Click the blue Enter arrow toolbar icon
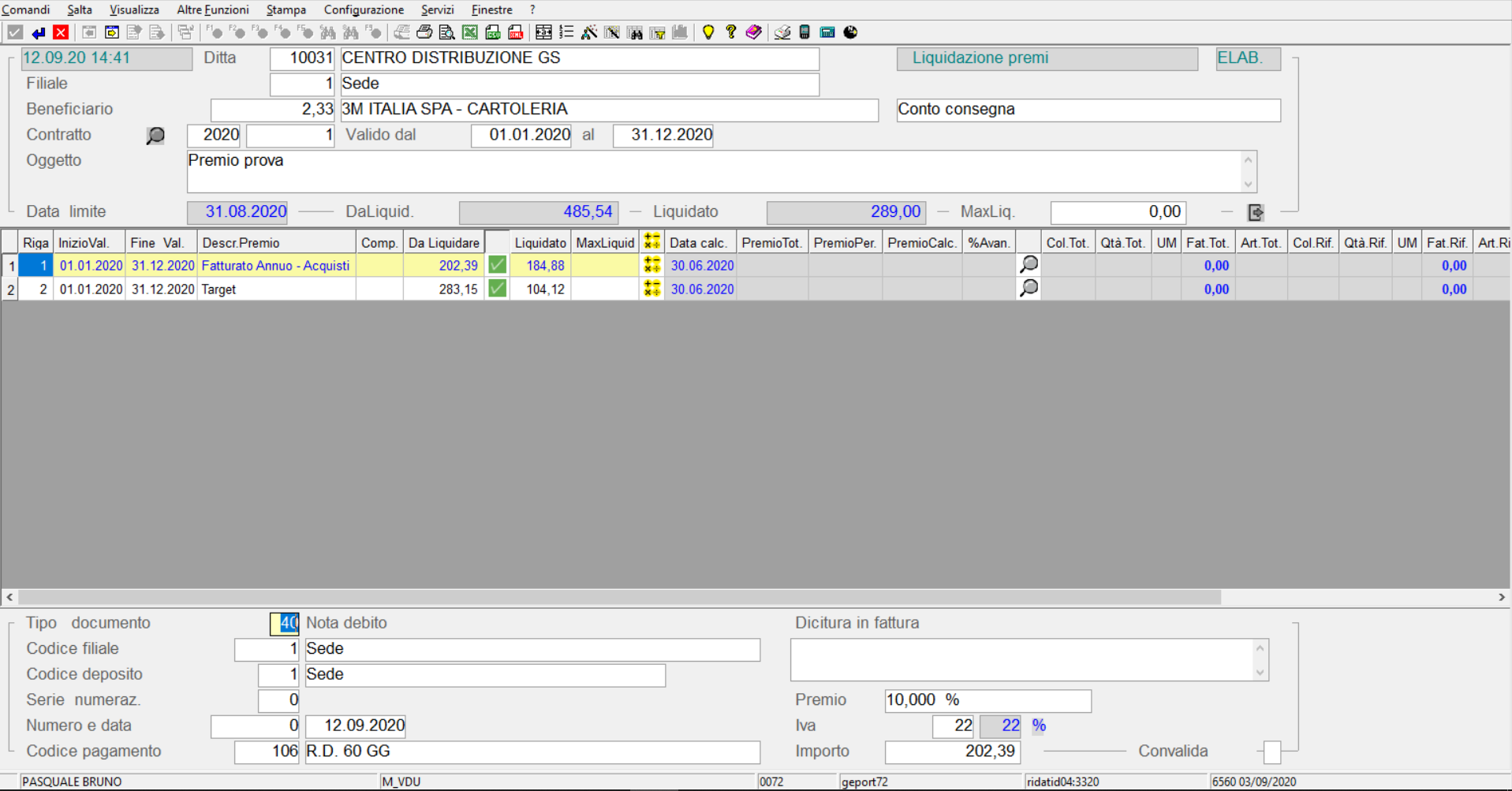 click(x=38, y=32)
